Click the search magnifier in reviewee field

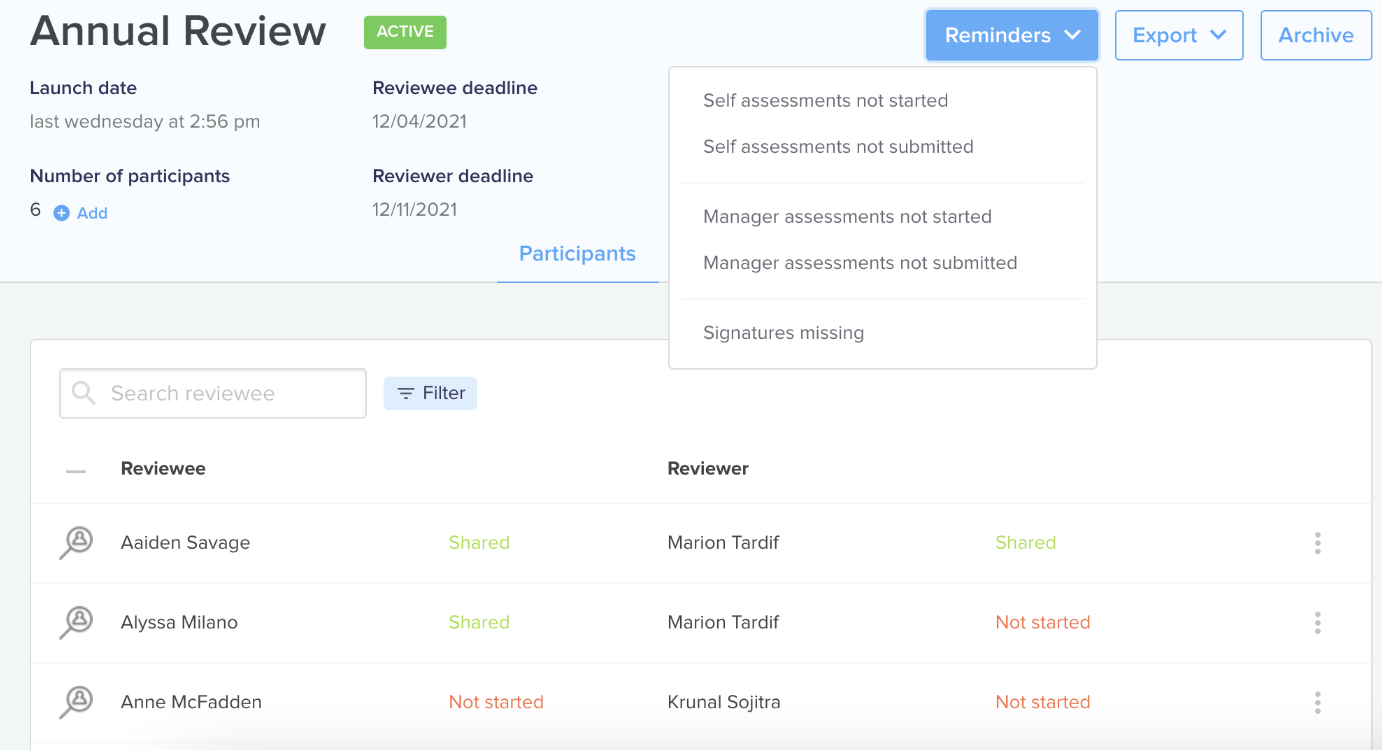point(84,393)
